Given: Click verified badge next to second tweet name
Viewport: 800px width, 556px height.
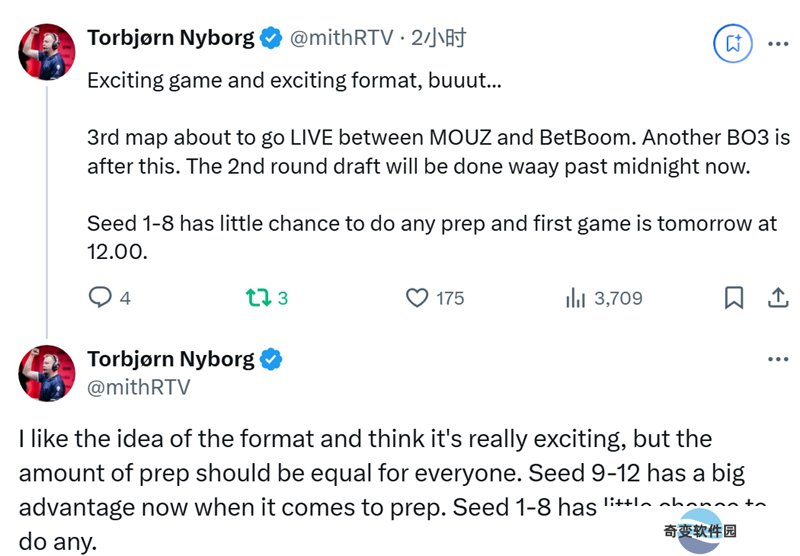Looking at the screenshot, I should (x=271, y=359).
